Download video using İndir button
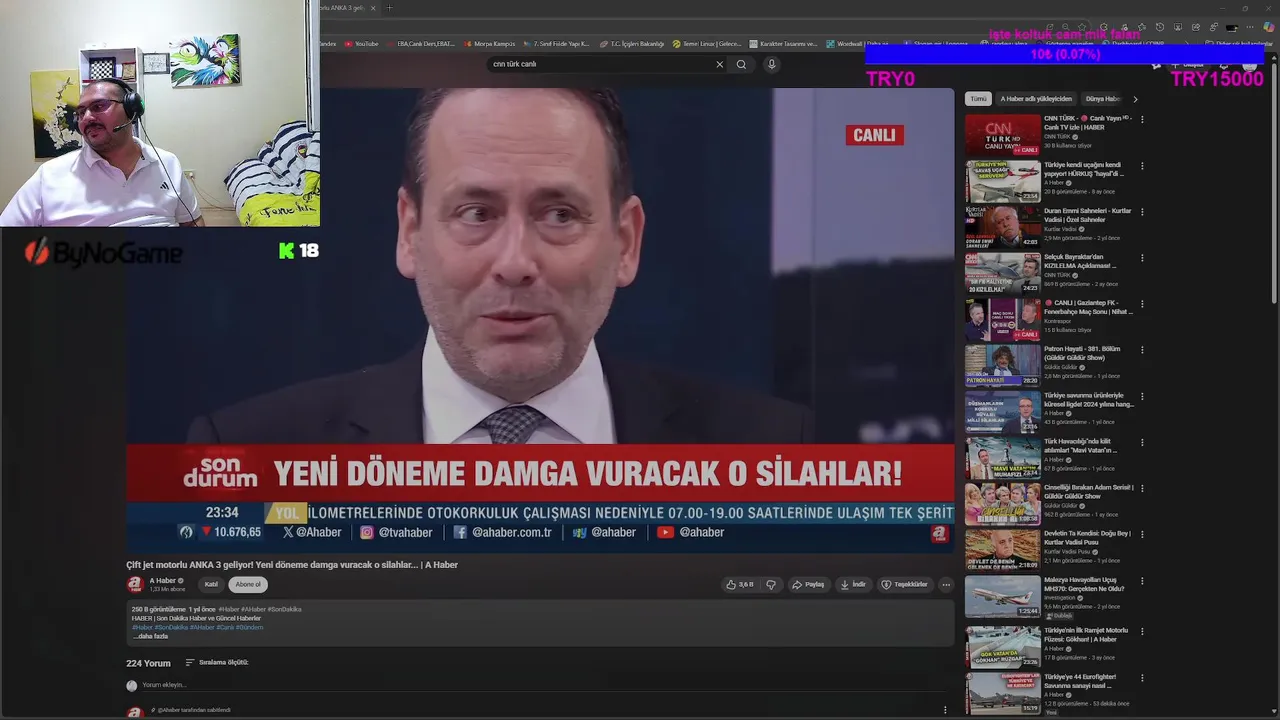1280x720 pixels. [x=853, y=585]
